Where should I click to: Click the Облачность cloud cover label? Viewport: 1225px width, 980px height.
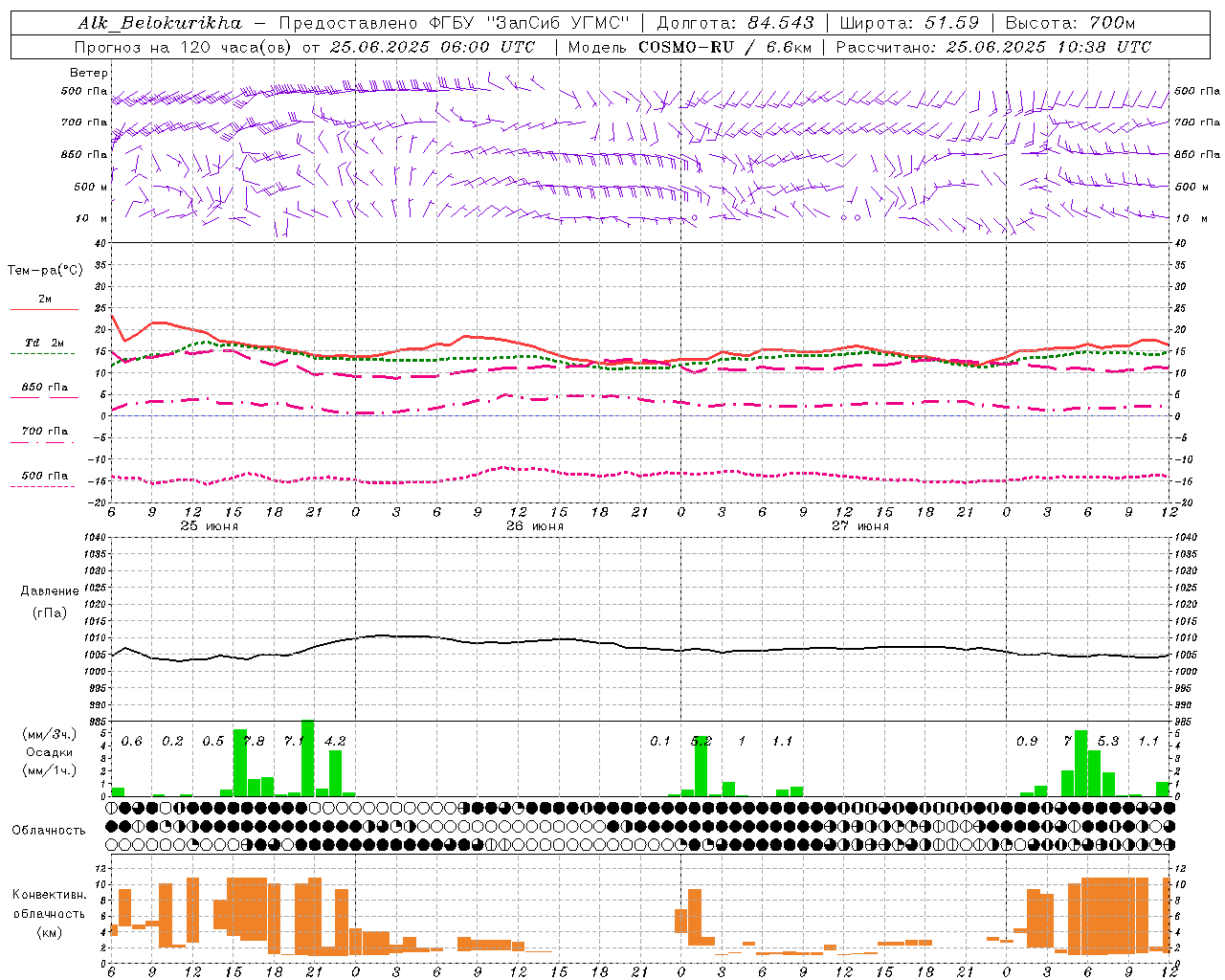(49, 830)
